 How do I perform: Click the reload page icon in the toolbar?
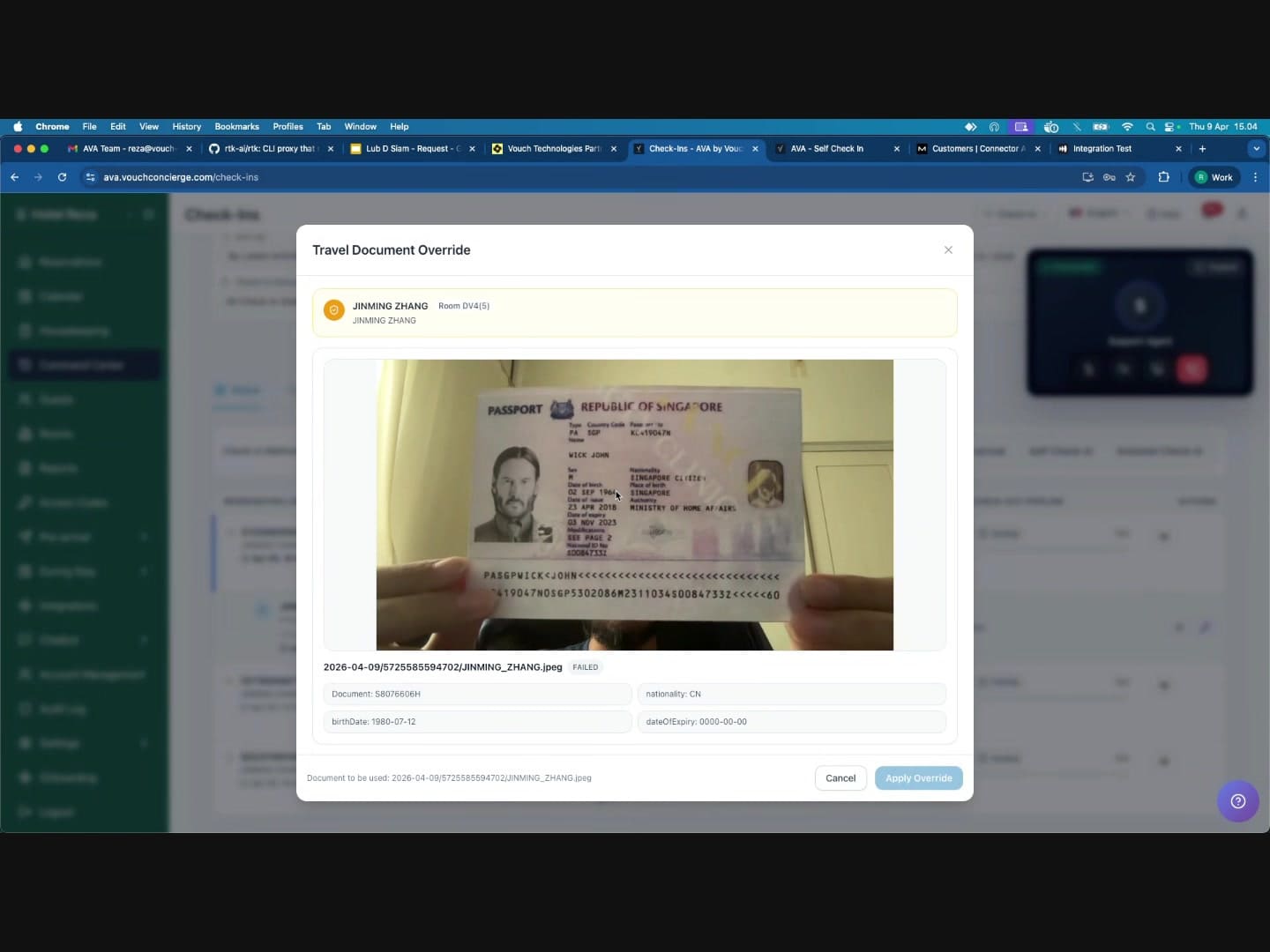coord(62,177)
